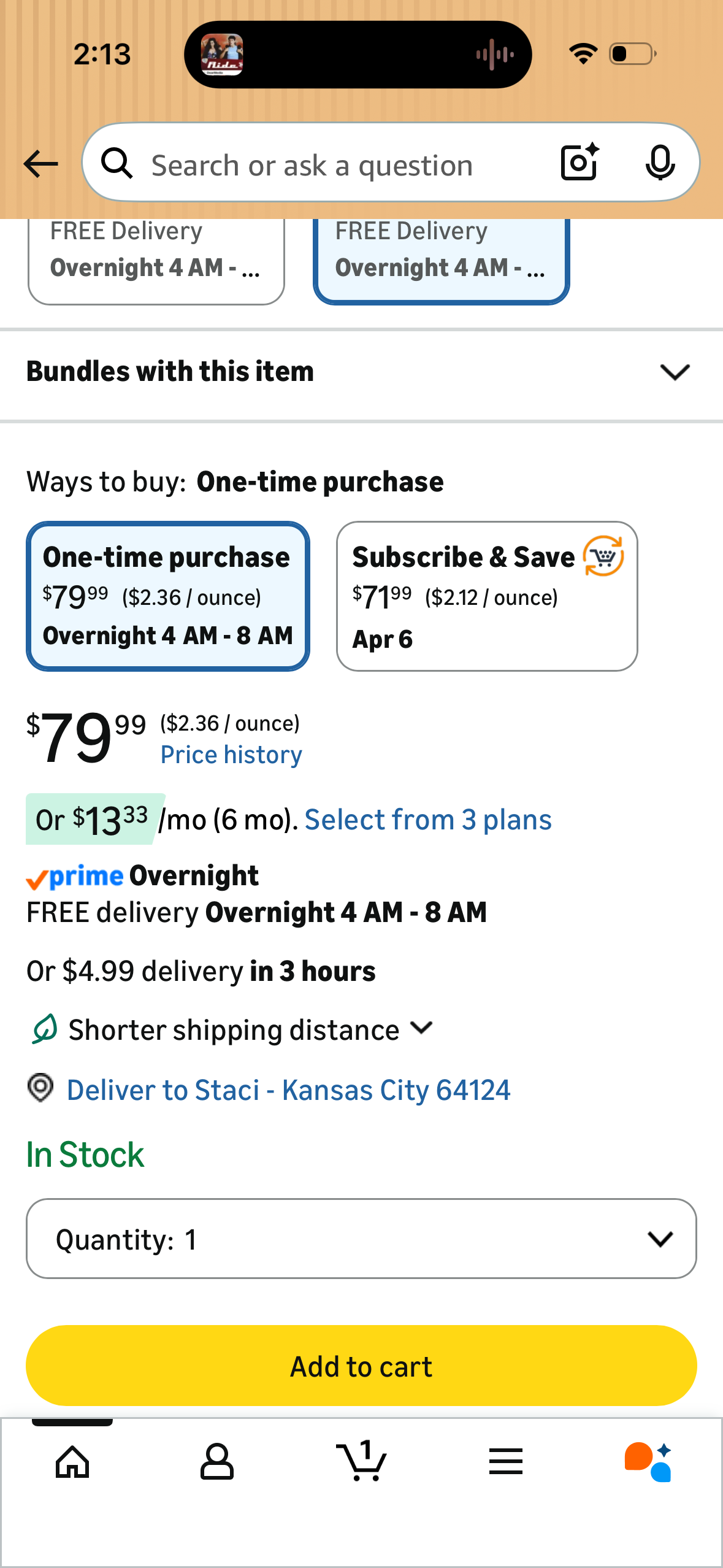Screen dimensions: 723x1568
Task: Tap the microphone voice search icon
Action: [660, 163]
